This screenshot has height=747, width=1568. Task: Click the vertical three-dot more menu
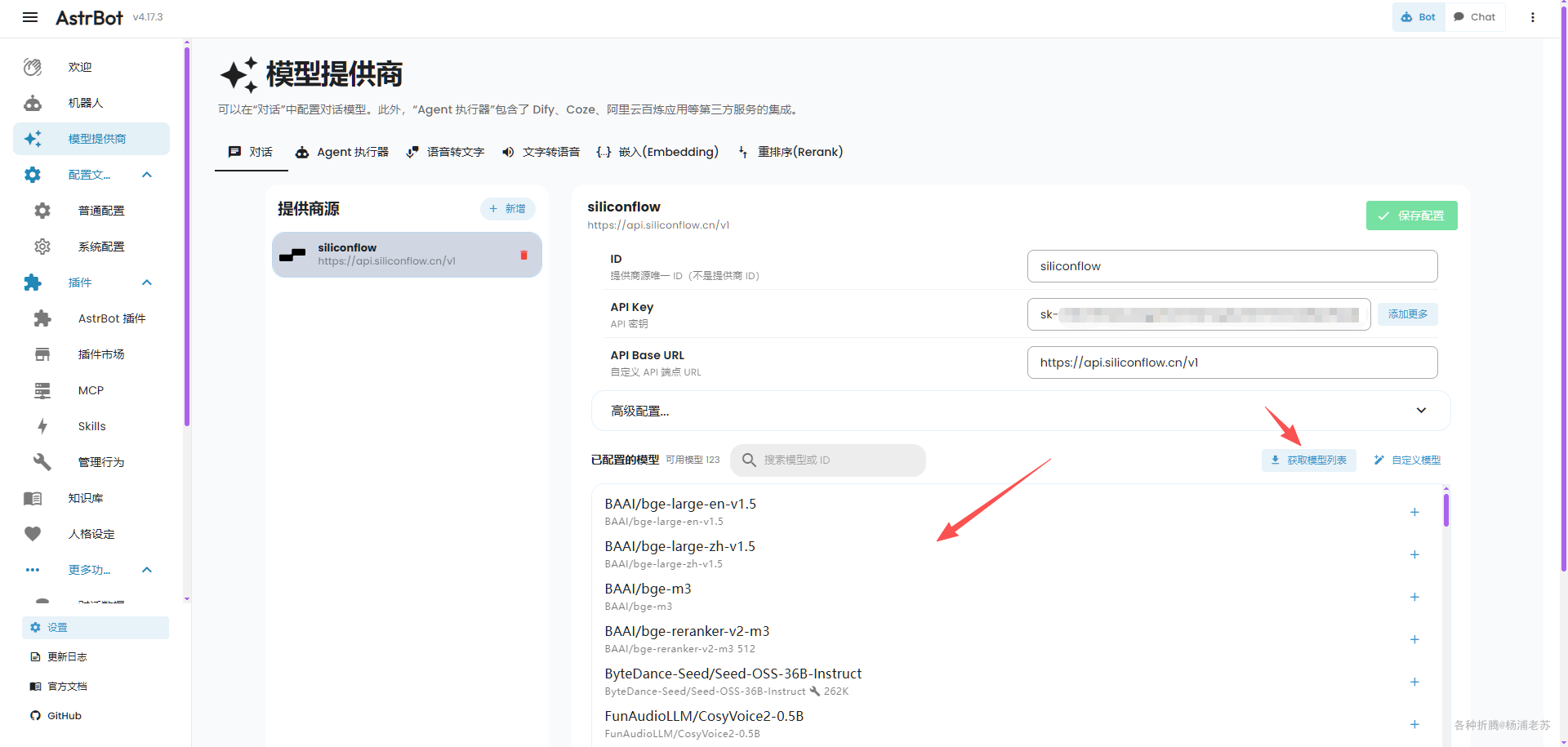pyautogui.click(x=1533, y=17)
